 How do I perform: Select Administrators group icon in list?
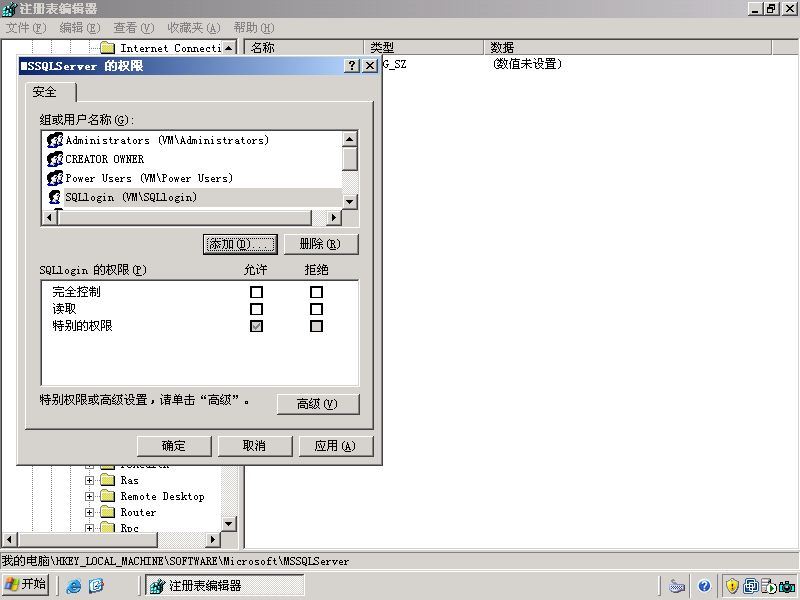coord(55,140)
